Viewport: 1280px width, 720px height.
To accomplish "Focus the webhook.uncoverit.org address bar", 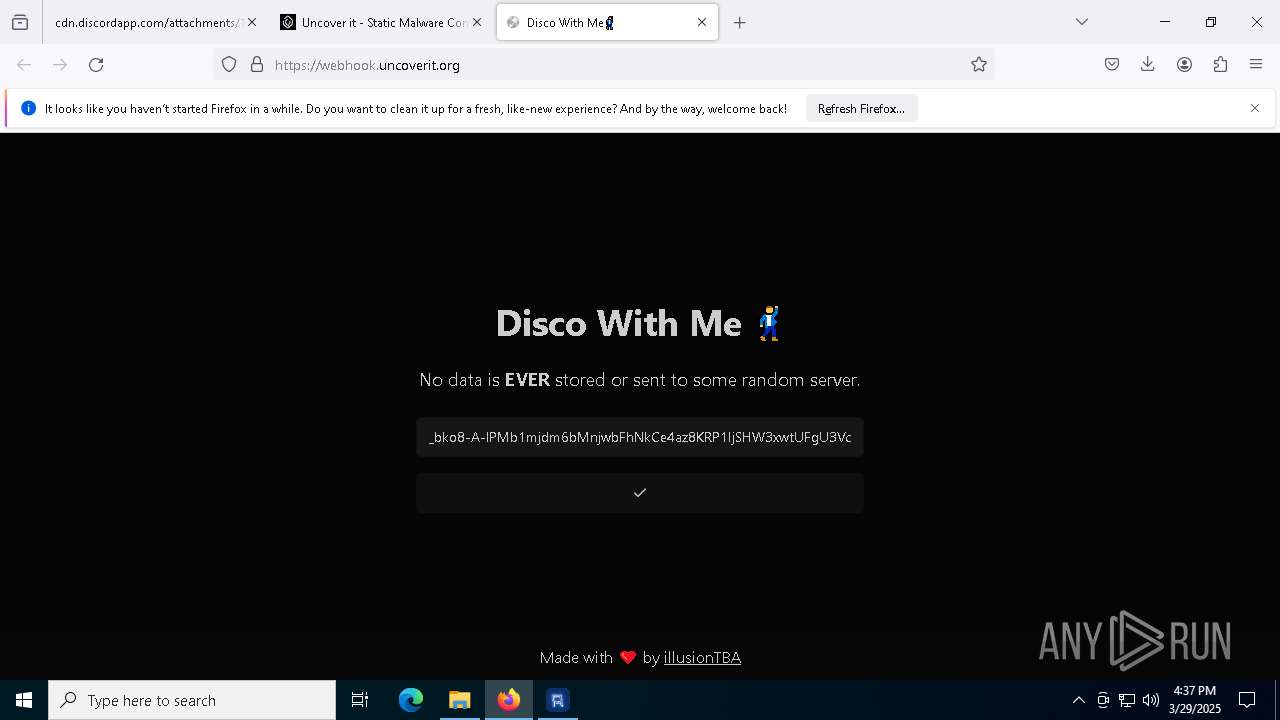I will click(x=605, y=65).
